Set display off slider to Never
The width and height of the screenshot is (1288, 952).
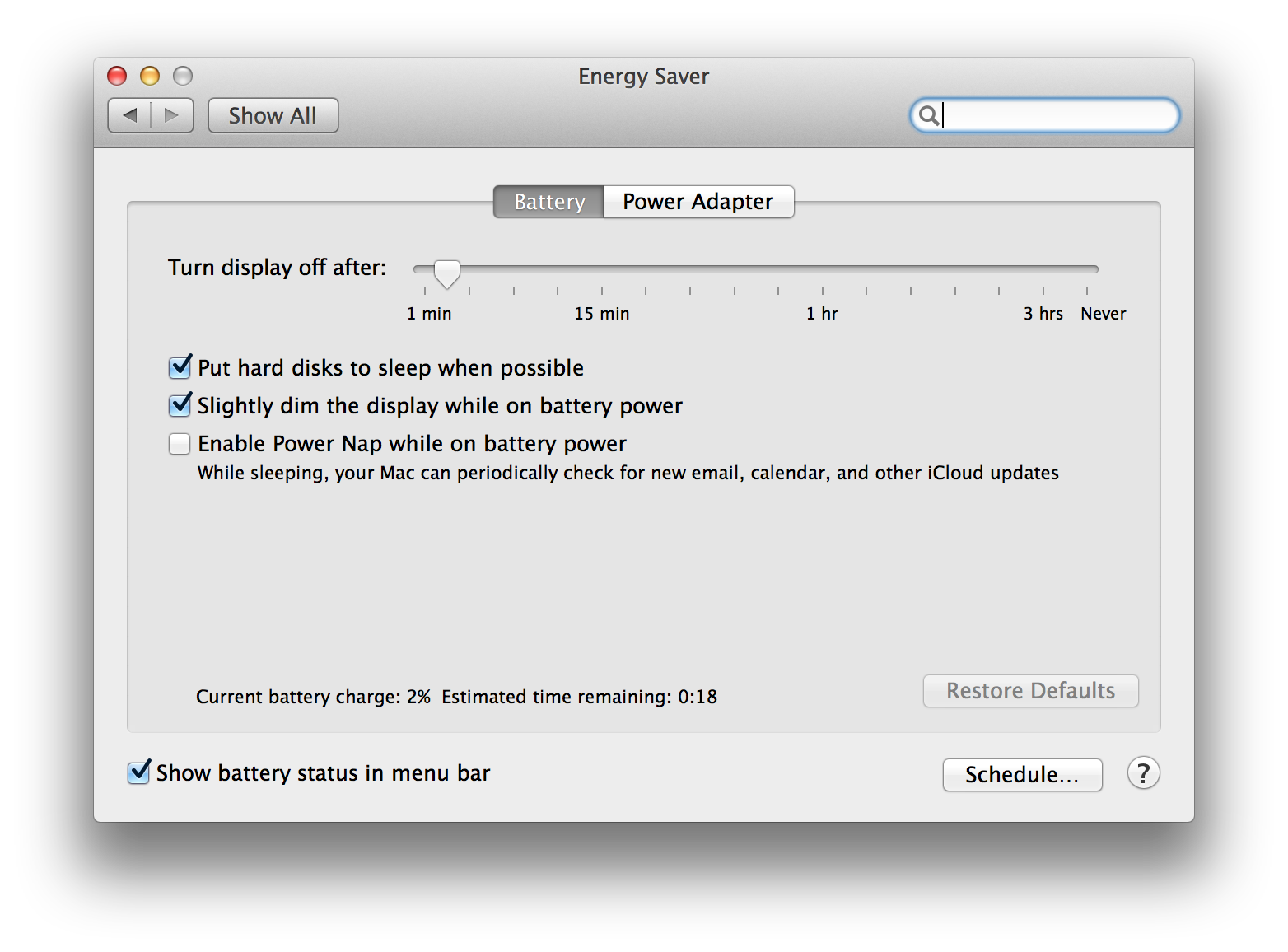[1087, 269]
